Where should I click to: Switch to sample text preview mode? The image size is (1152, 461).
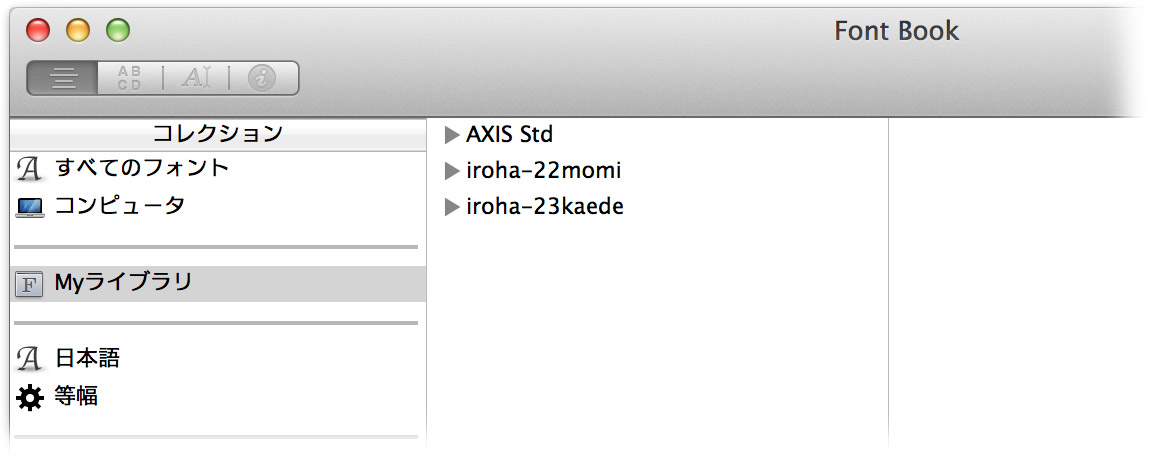62,78
